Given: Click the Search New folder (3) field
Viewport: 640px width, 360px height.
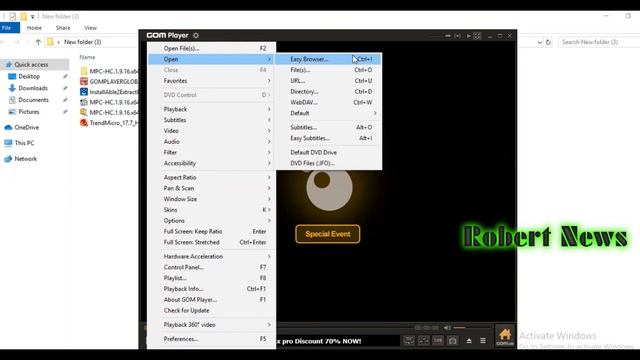Looking at the screenshot, I should (598, 42).
